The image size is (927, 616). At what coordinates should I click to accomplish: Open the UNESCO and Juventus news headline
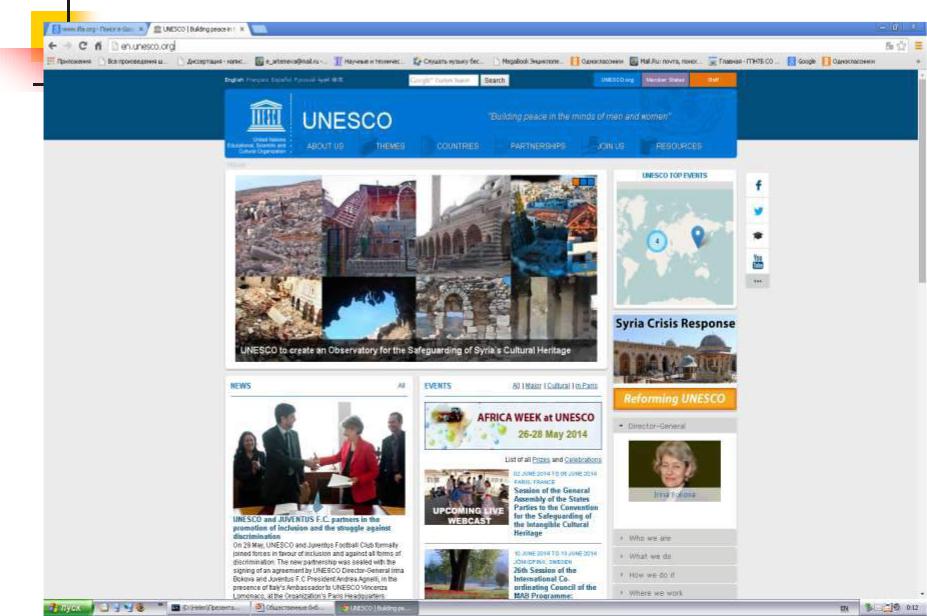312,527
